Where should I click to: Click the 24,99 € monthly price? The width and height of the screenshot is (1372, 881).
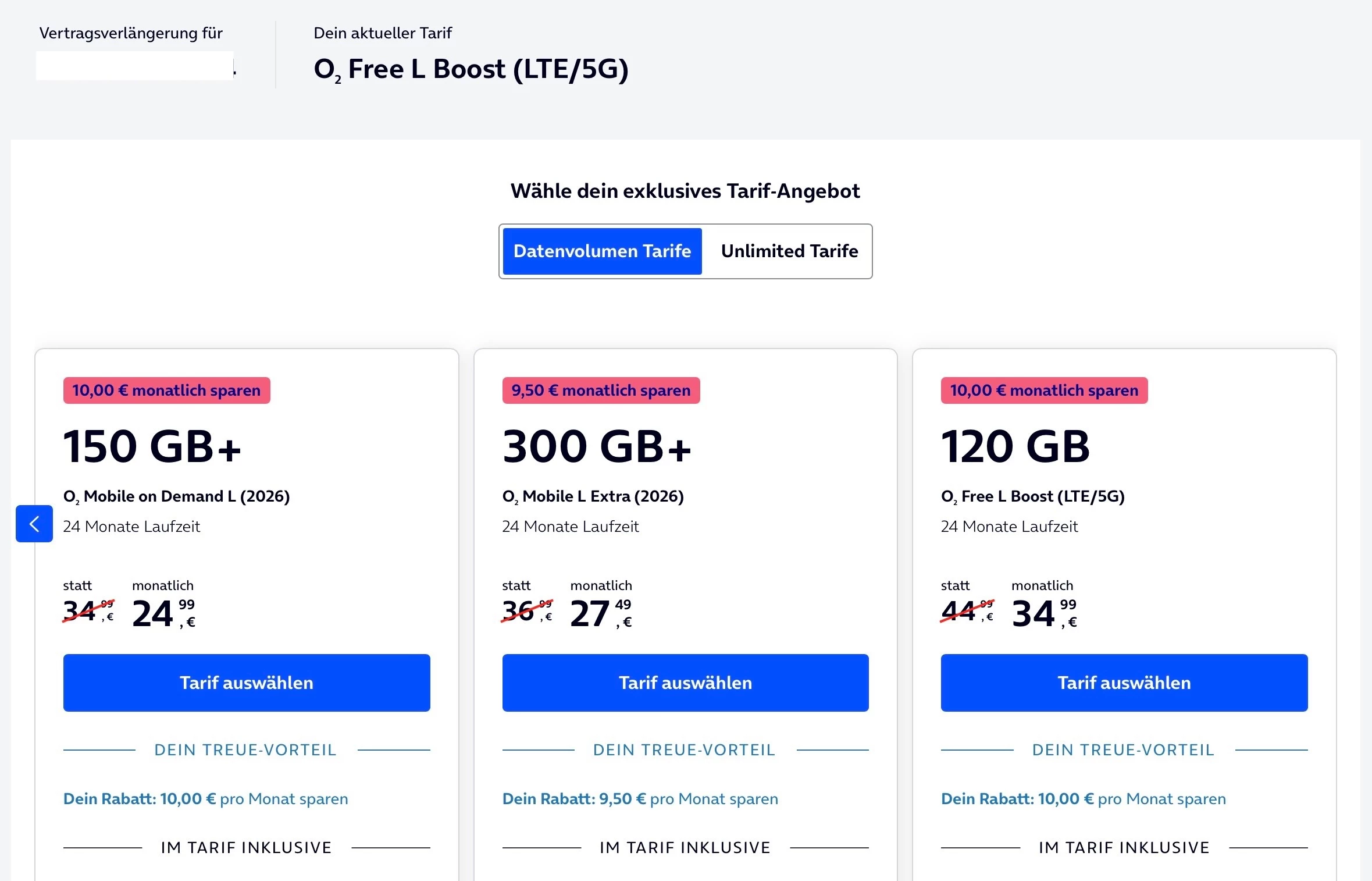click(163, 613)
